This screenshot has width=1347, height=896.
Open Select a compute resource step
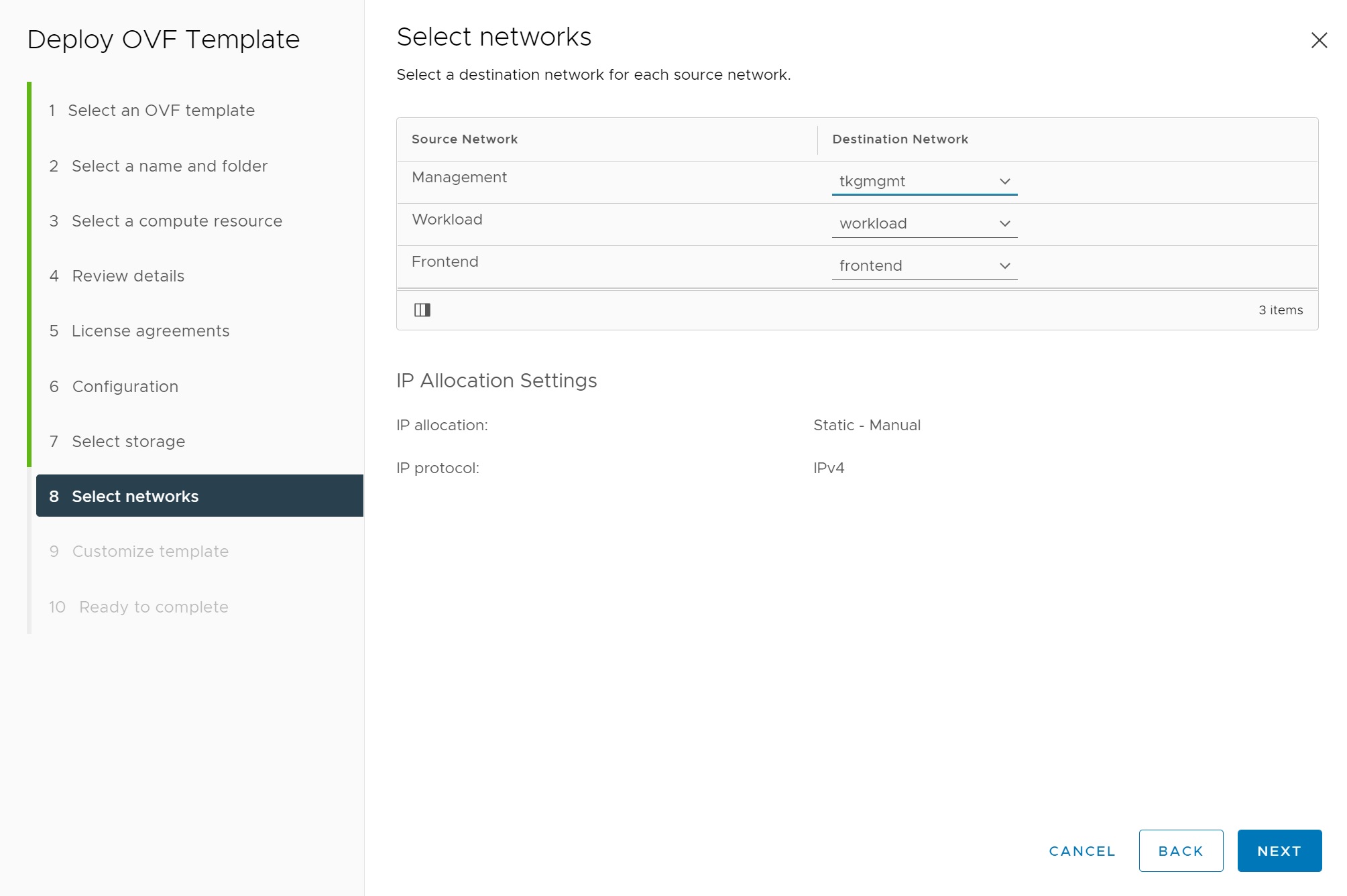pyautogui.click(x=176, y=221)
